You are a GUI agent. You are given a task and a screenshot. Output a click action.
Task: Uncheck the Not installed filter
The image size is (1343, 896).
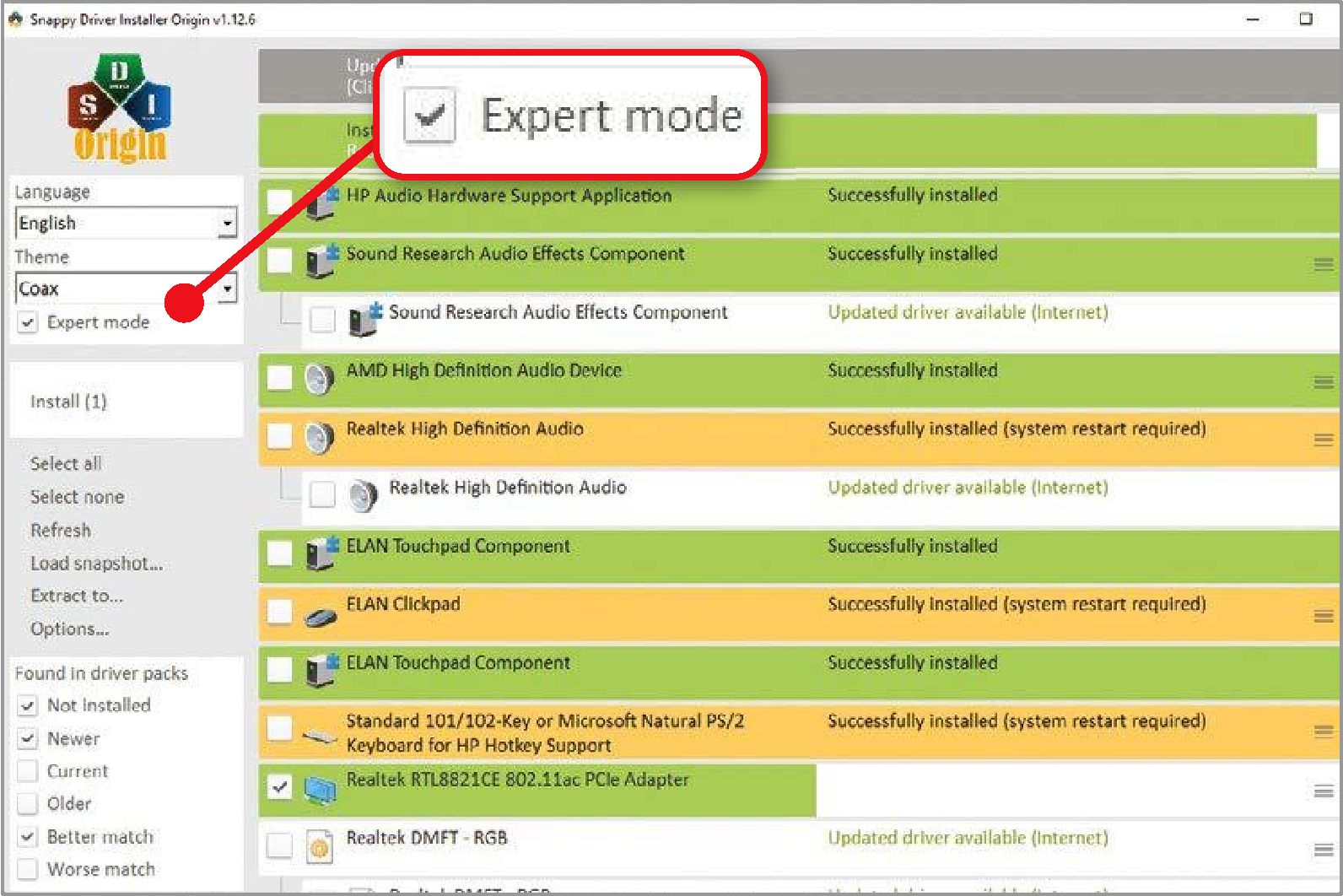point(28,705)
